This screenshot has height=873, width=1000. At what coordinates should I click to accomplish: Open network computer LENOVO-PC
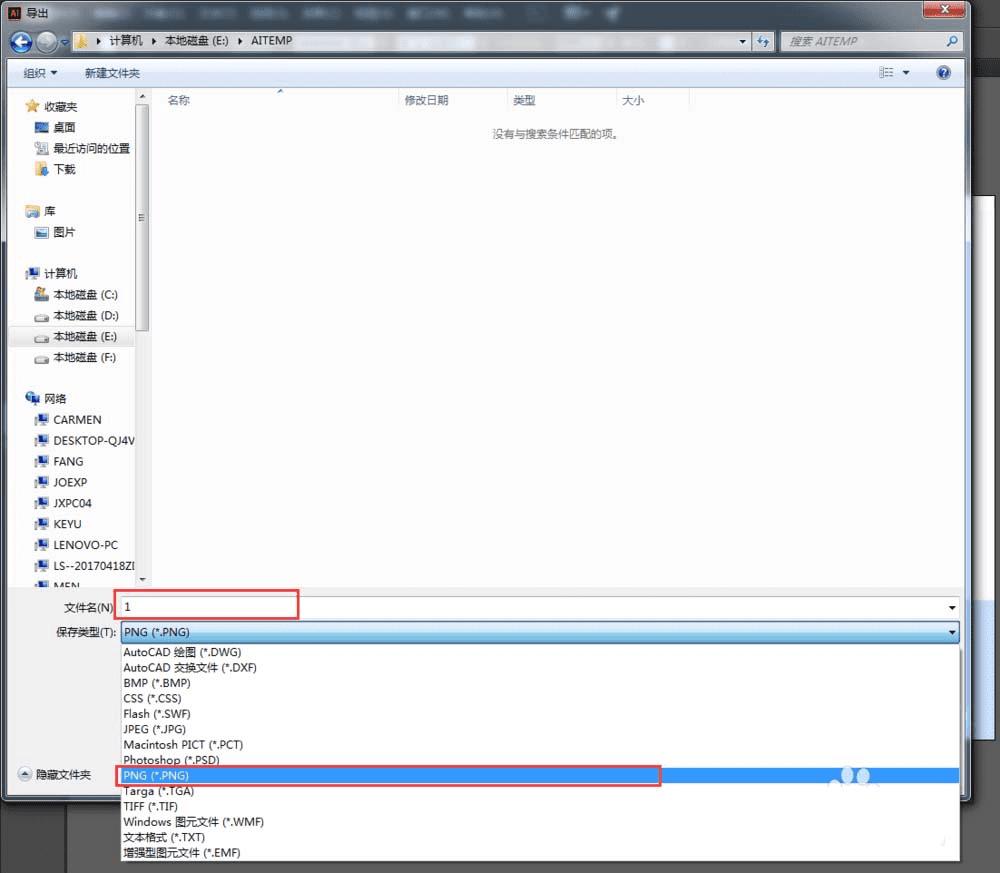(x=85, y=545)
